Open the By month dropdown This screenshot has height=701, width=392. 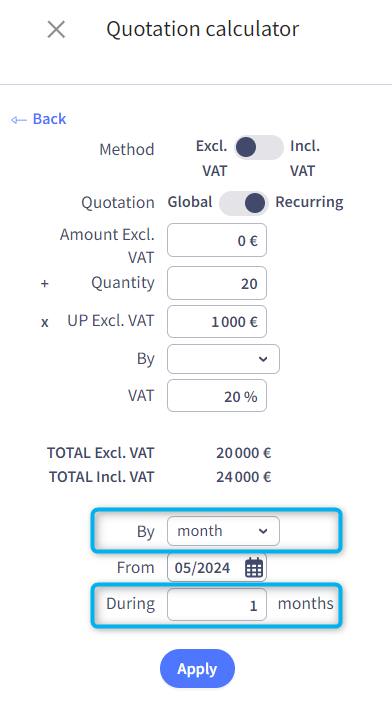223,531
